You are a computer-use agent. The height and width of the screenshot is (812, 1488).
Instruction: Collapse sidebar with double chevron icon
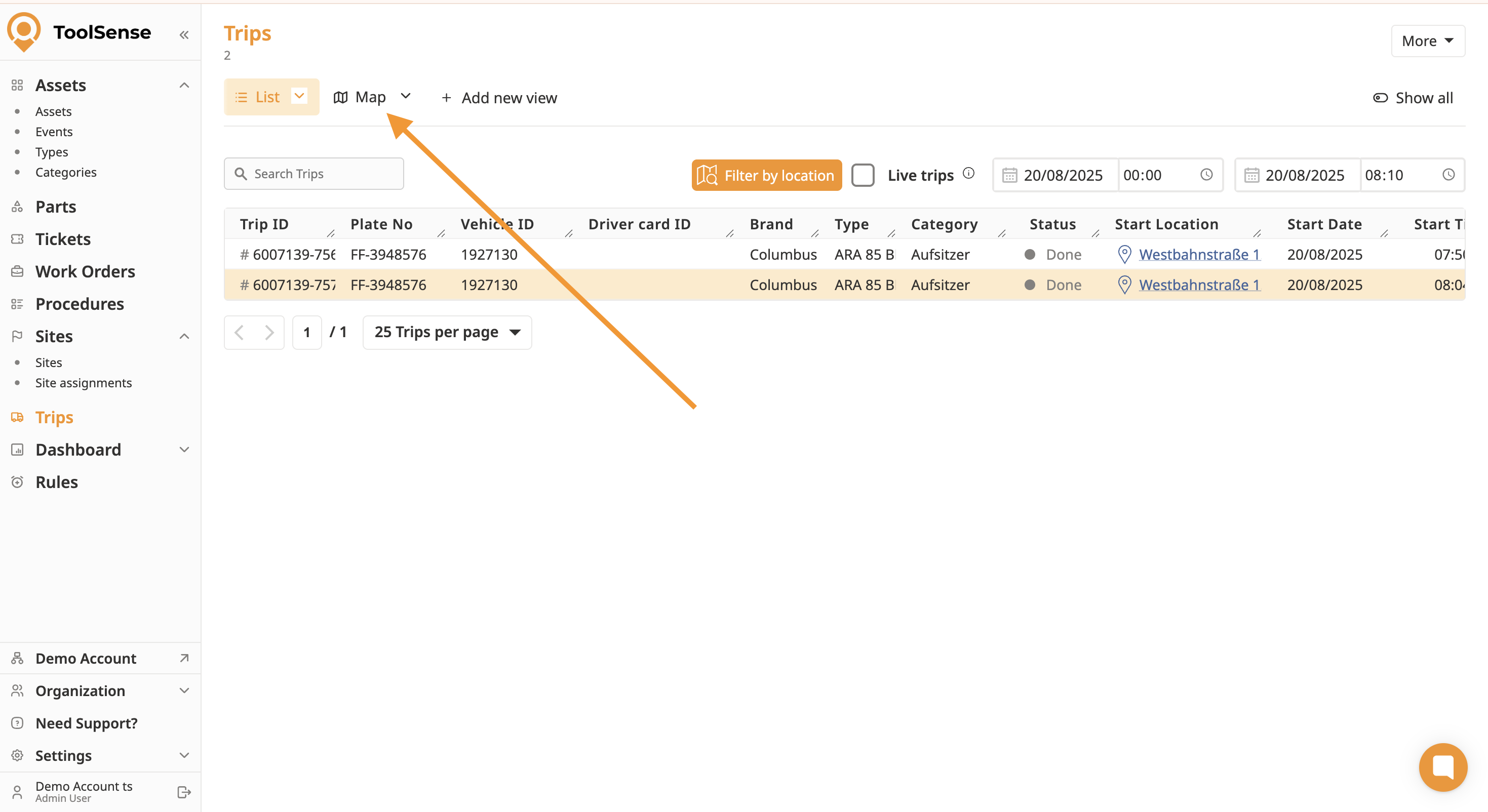tap(184, 35)
